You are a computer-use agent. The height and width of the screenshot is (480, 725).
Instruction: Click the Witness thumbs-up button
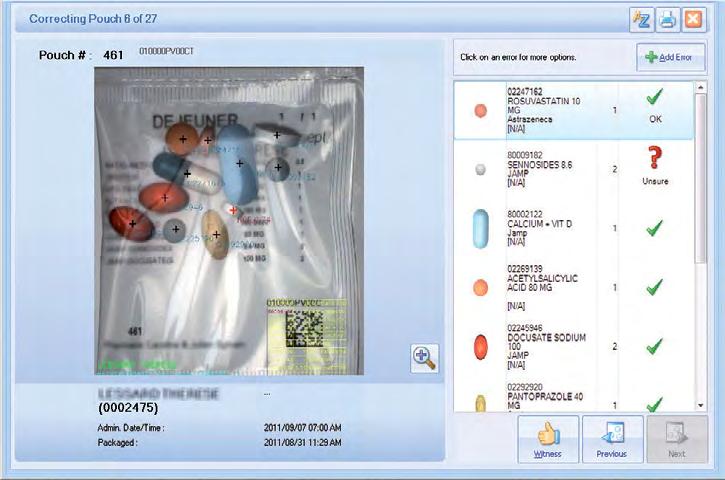548,439
